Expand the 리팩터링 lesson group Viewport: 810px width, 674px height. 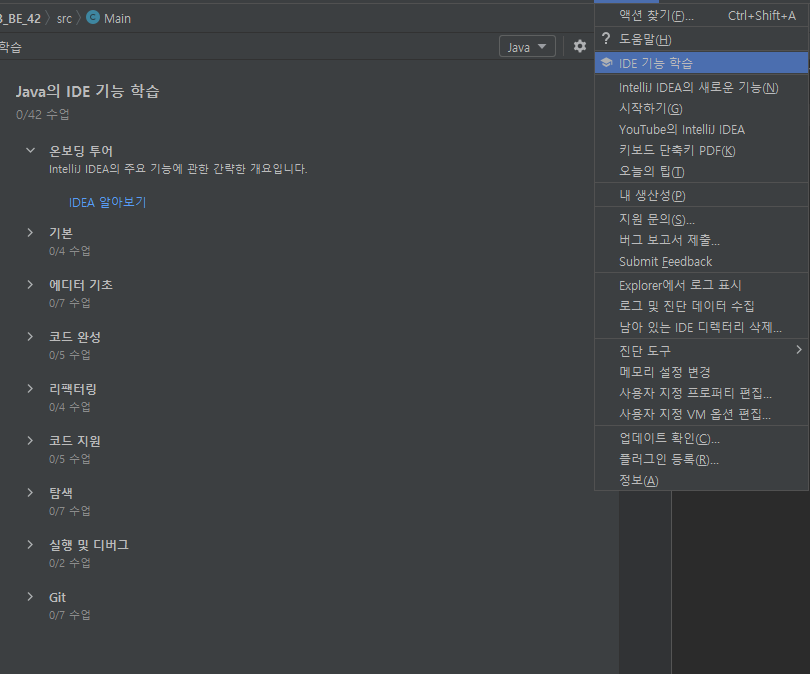coord(30,388)
